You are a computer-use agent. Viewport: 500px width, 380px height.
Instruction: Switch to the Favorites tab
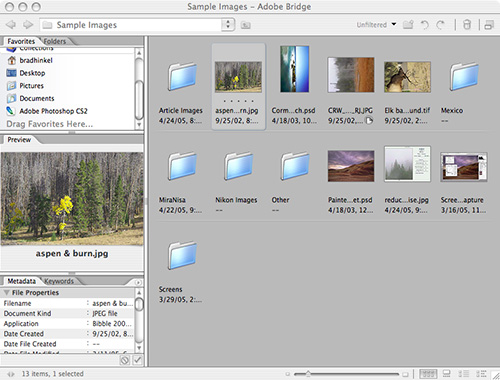21,41
